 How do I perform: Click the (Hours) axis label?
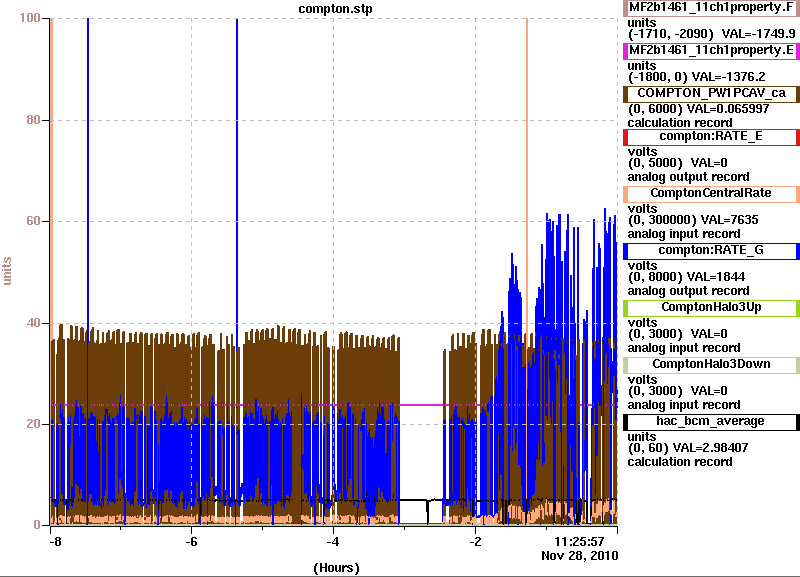point(336,568)
